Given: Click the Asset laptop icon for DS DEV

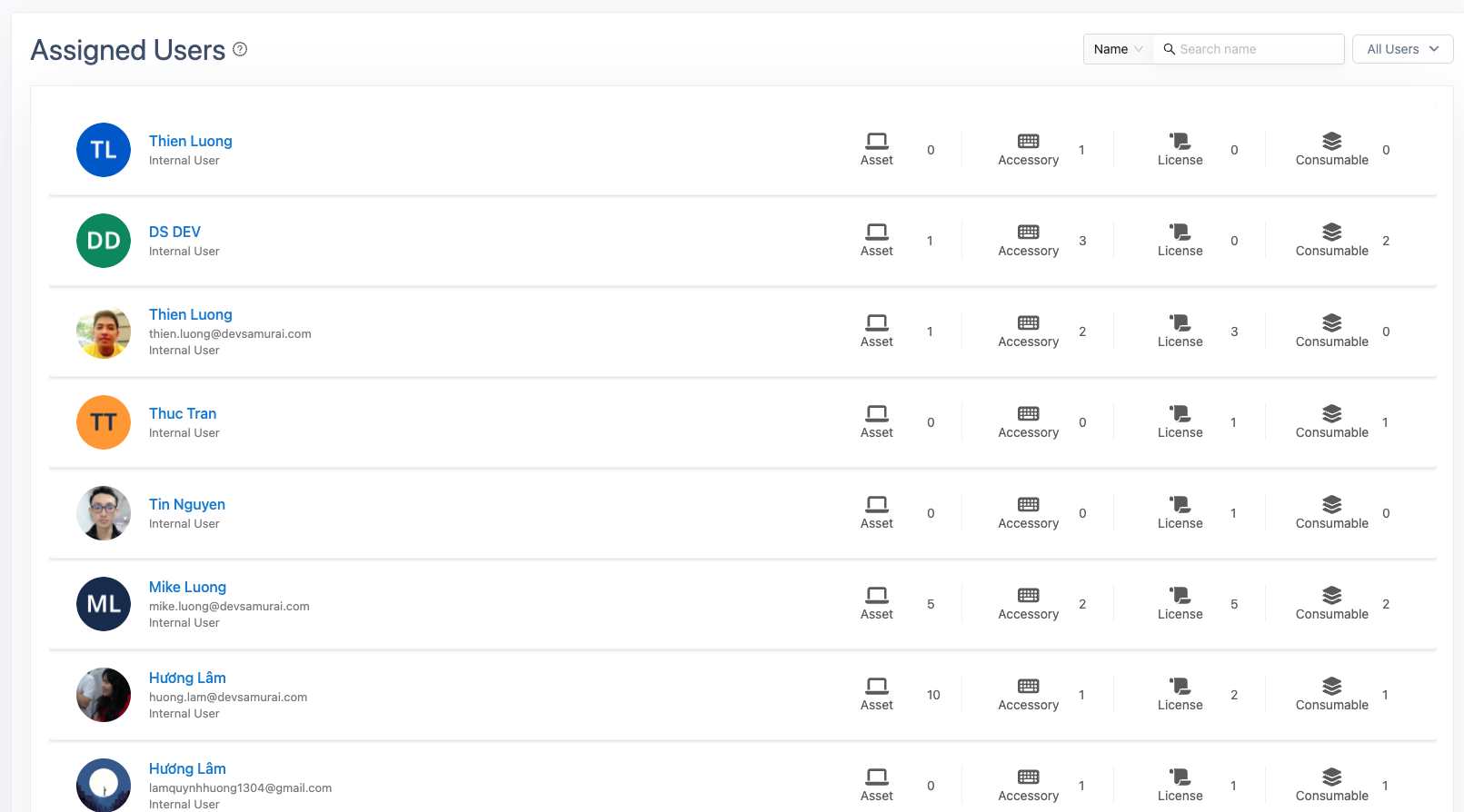Looking at the screenshot, I should click(877, 232).
